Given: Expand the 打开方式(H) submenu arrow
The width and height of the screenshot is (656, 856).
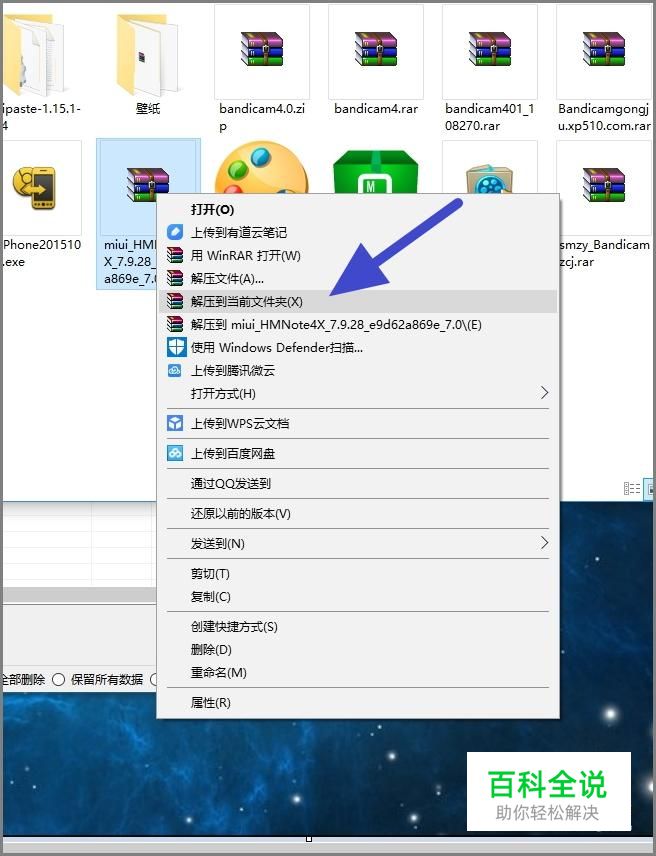Looking at the screenshot, I should click(544, 393).
